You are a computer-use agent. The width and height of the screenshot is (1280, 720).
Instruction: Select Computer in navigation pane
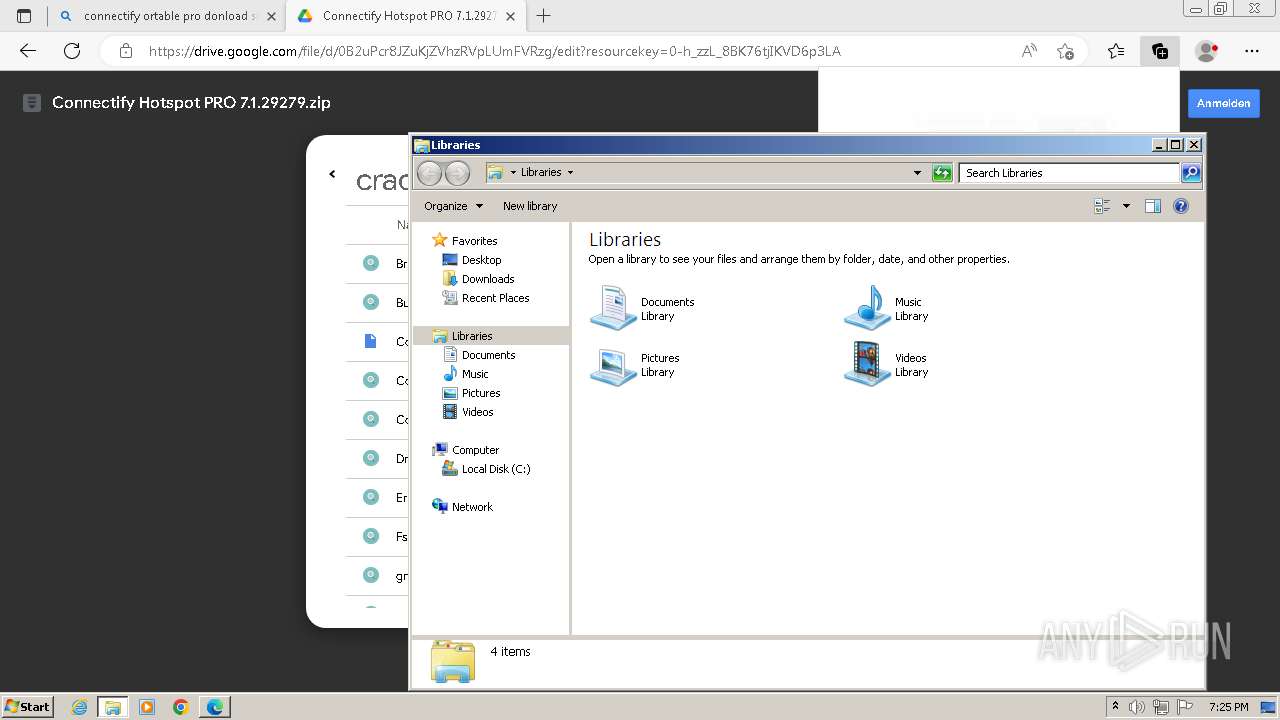[x=475, y=450]
